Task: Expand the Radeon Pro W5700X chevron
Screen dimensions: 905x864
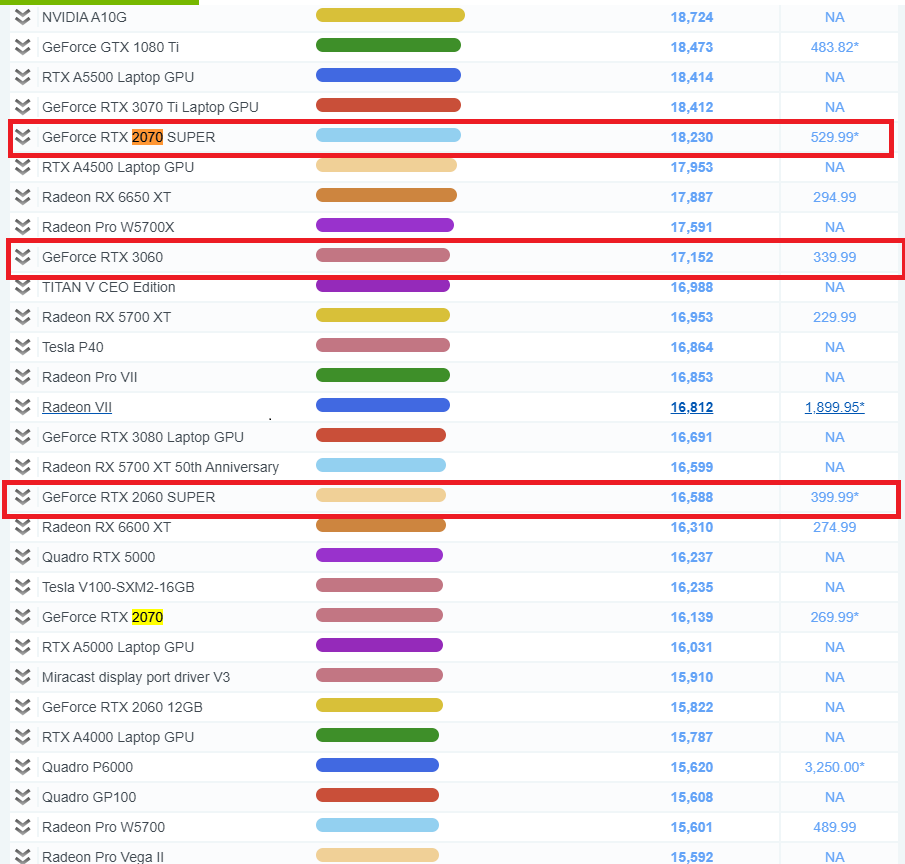Action: click(x=23, y=227)
